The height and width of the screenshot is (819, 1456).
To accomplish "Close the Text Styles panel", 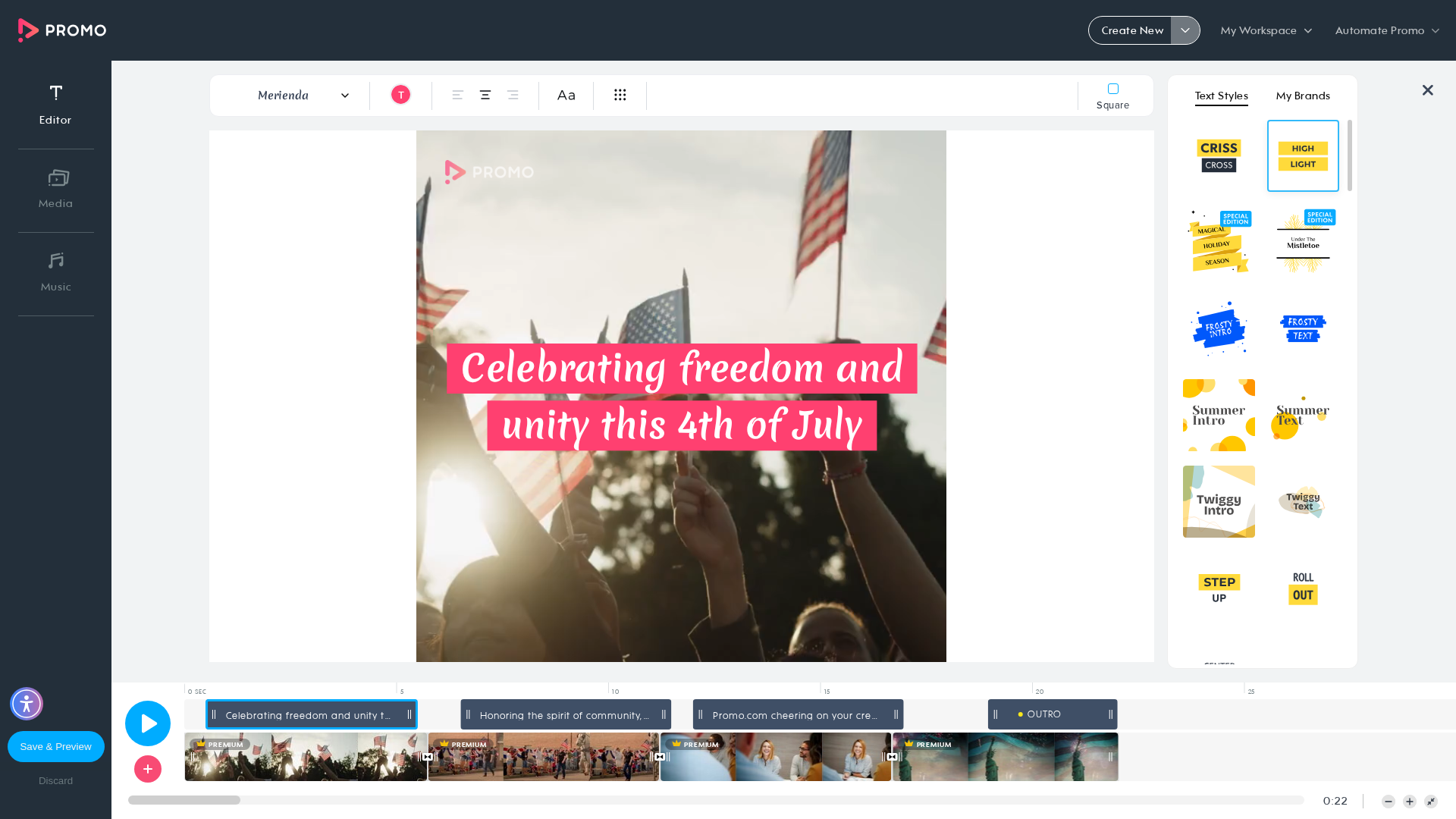I will click(1428, 90).
